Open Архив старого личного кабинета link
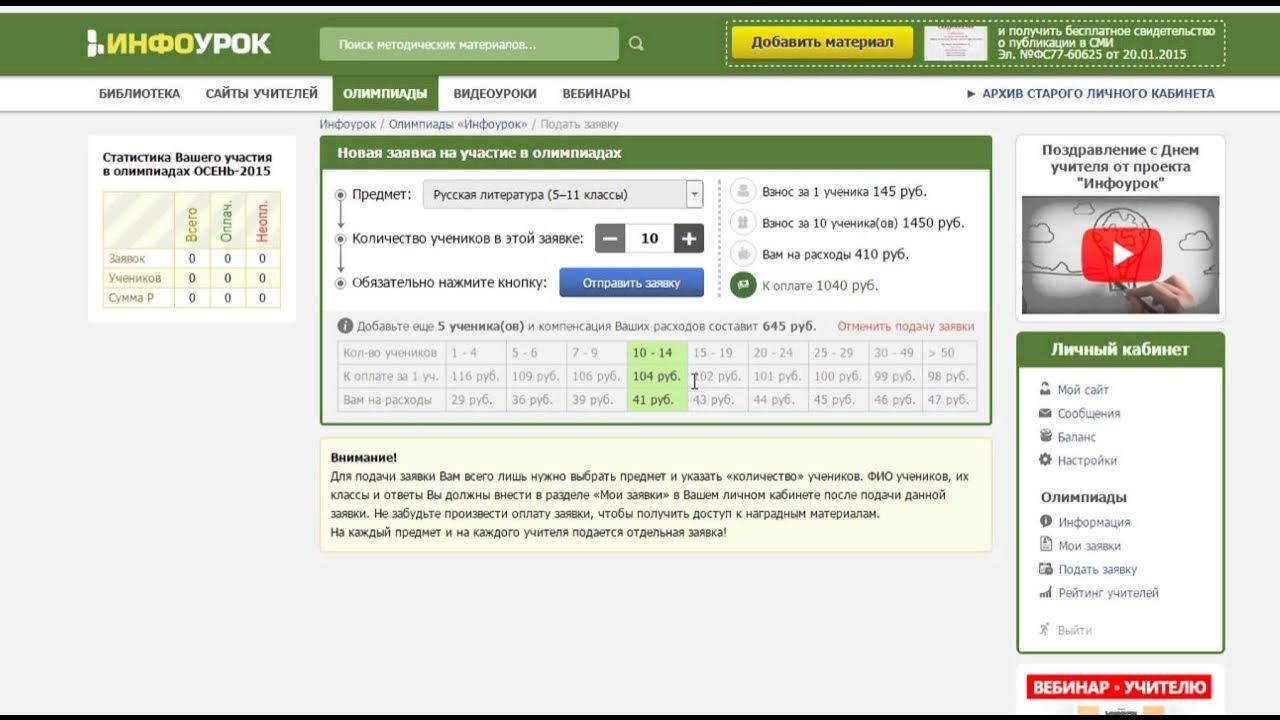Screen dimensions: 1280x720 click(x=1091, y=94)
